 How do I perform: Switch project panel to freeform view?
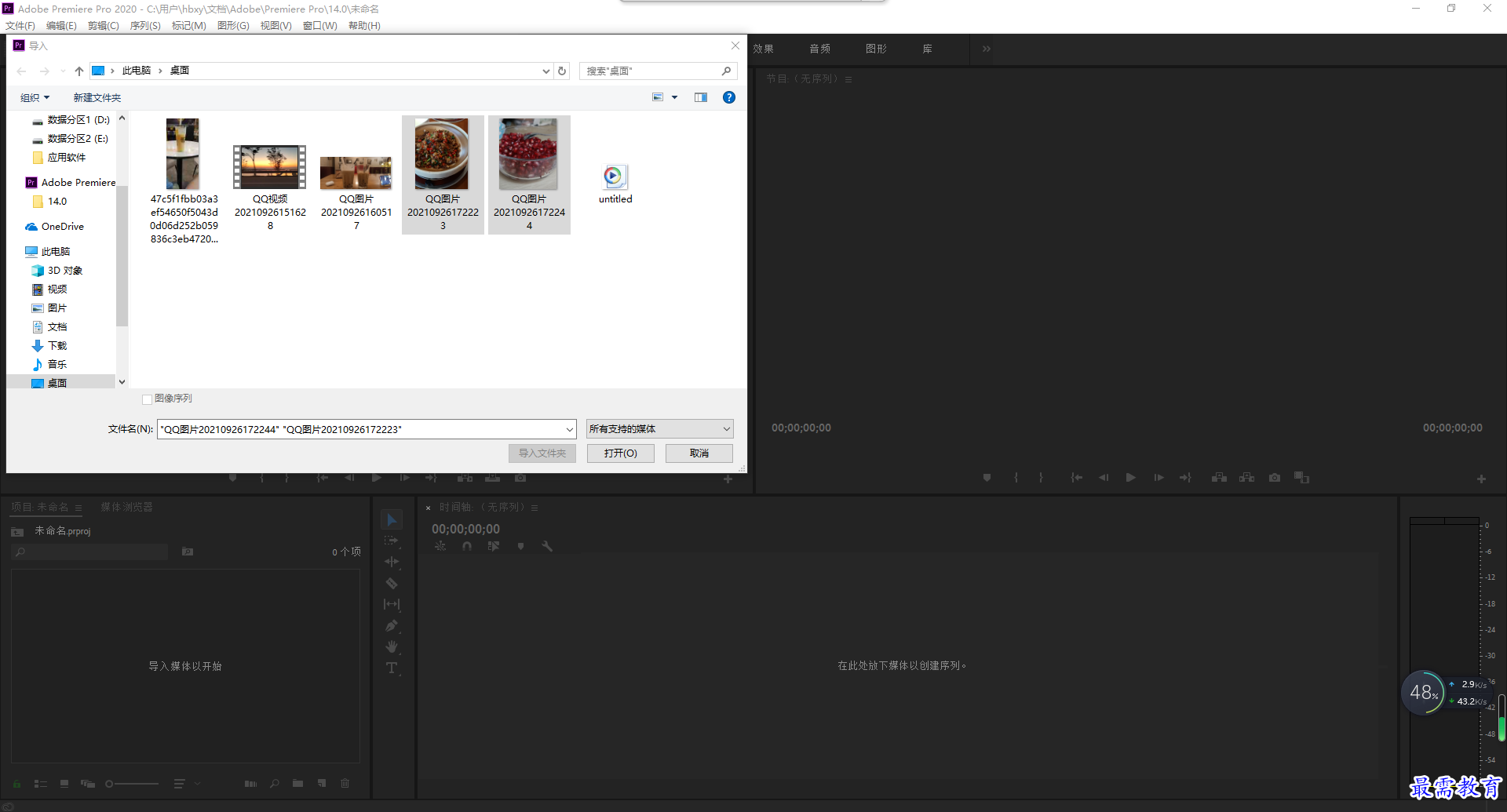88,783
